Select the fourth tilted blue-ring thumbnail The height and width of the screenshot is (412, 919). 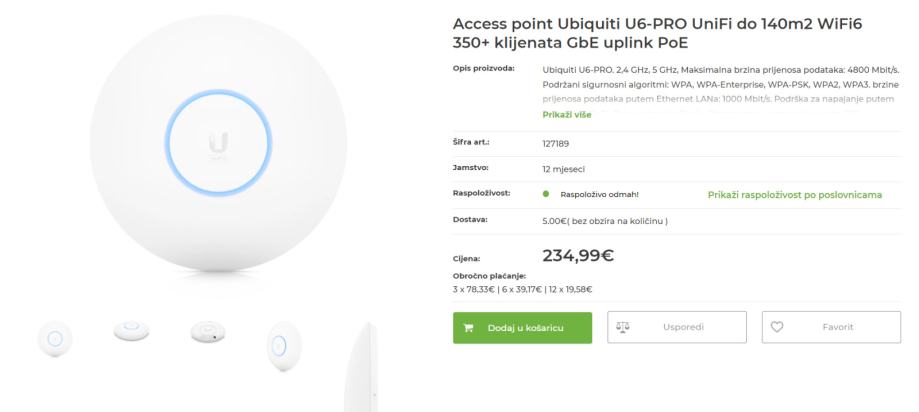(x=279, y=342)
